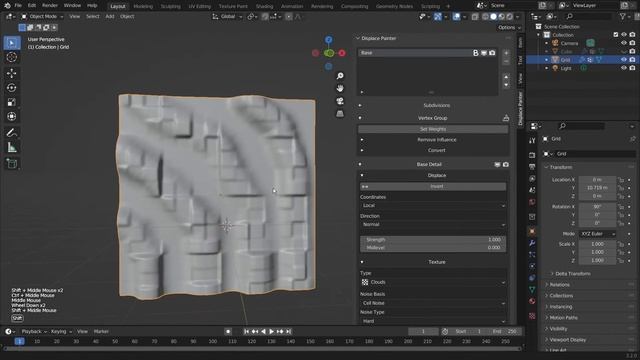Click the viewport zoom magnifier icon

click(340, 76)
